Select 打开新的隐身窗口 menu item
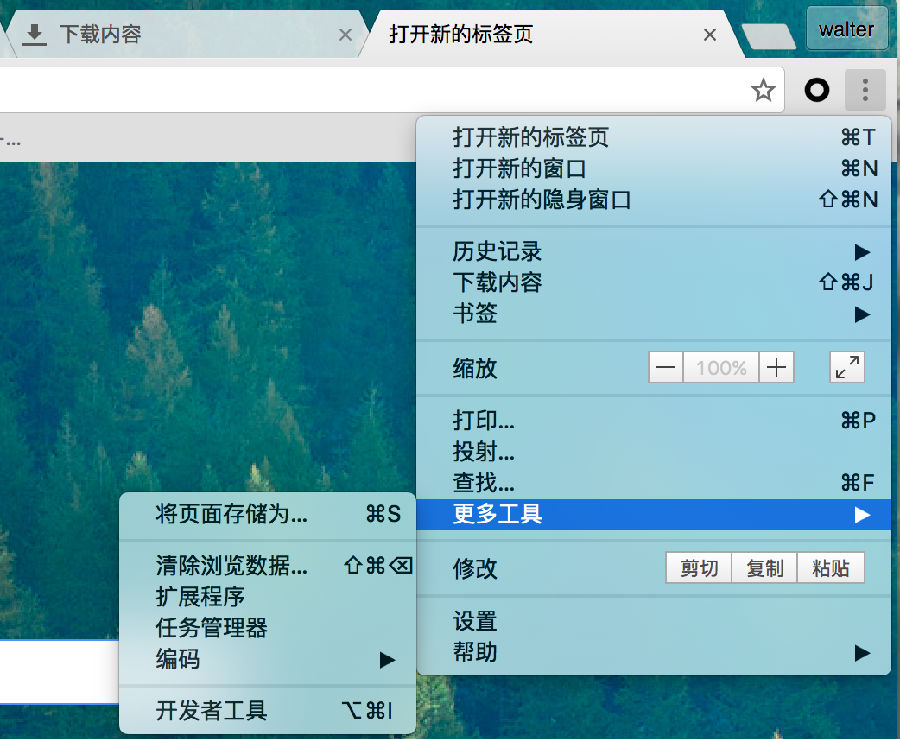The image size is (900, 739). coord(654,200)
